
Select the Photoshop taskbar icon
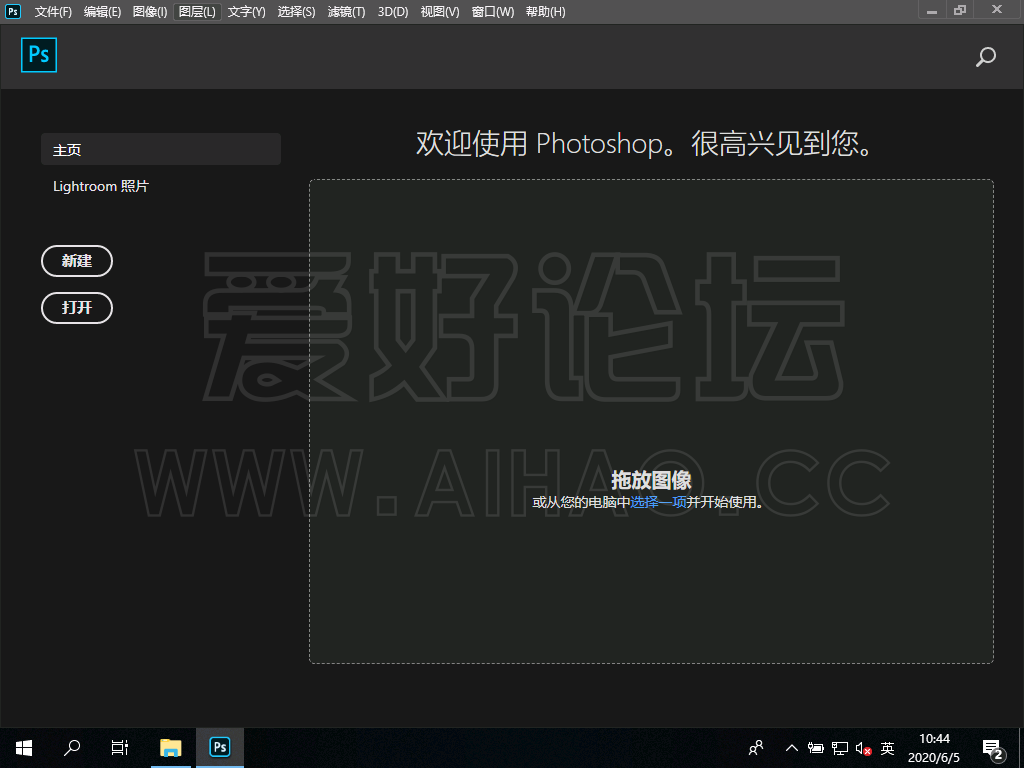point(220,747)
